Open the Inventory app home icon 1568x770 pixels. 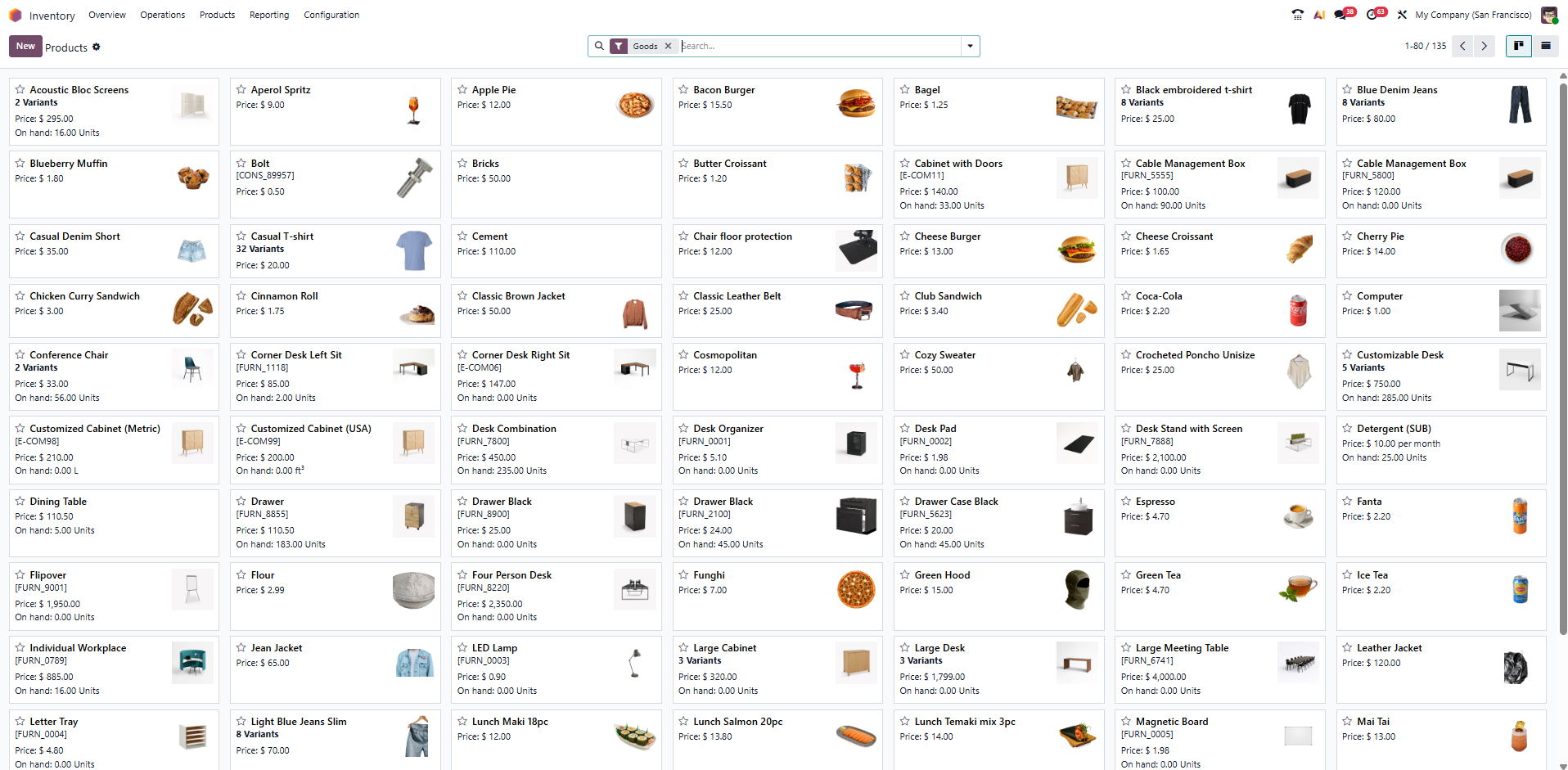click(15, 15)
